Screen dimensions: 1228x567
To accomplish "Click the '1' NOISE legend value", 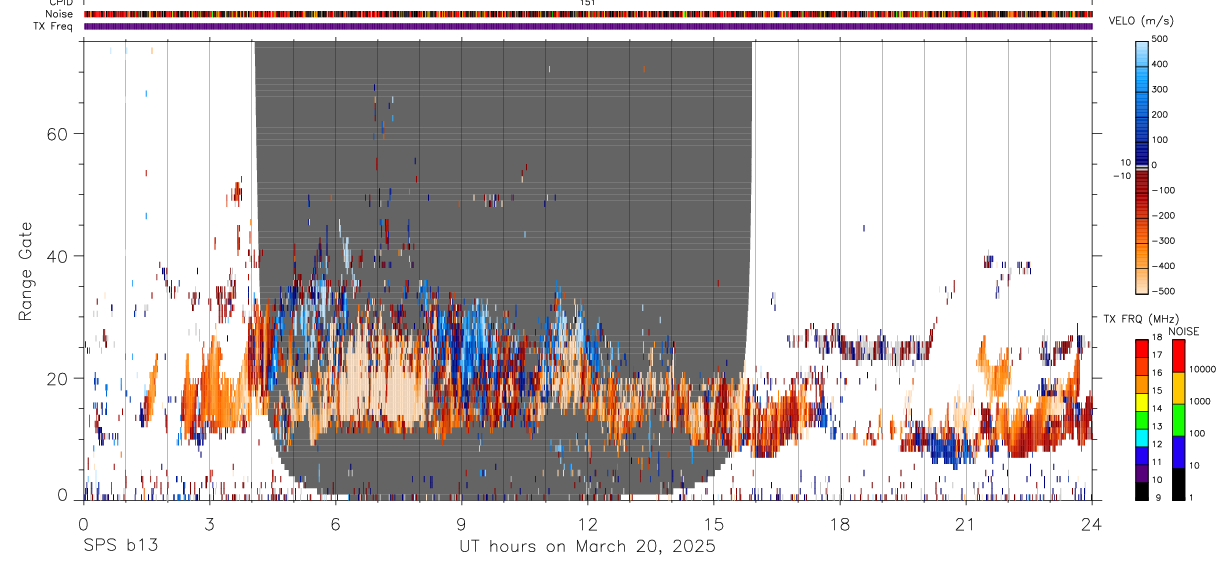I will (1191, 498).
